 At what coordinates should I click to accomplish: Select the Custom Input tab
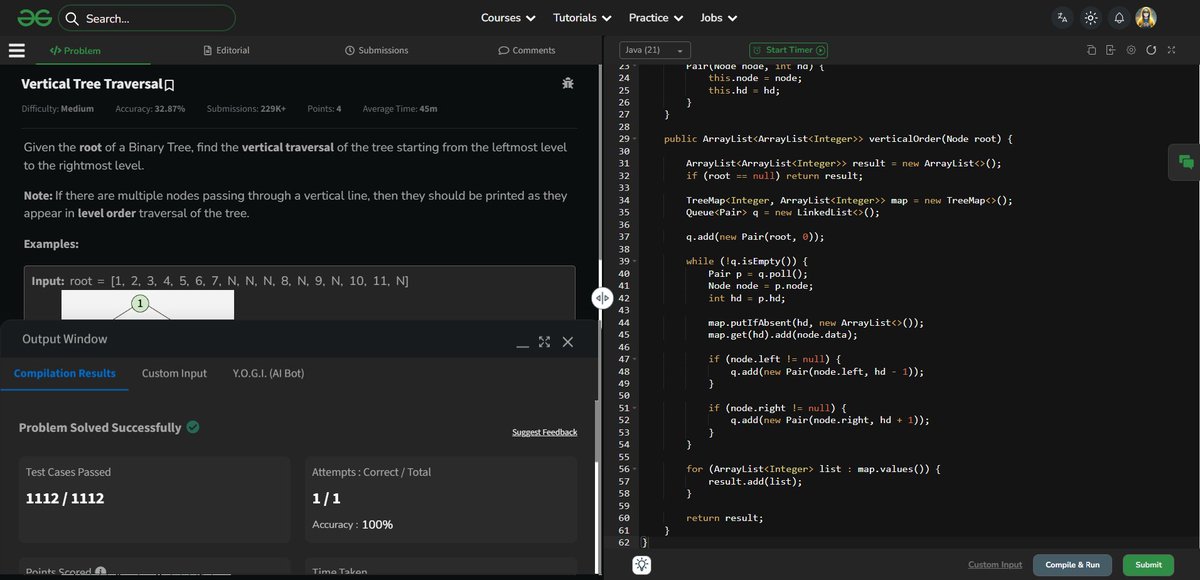click(x=174, y=373)
